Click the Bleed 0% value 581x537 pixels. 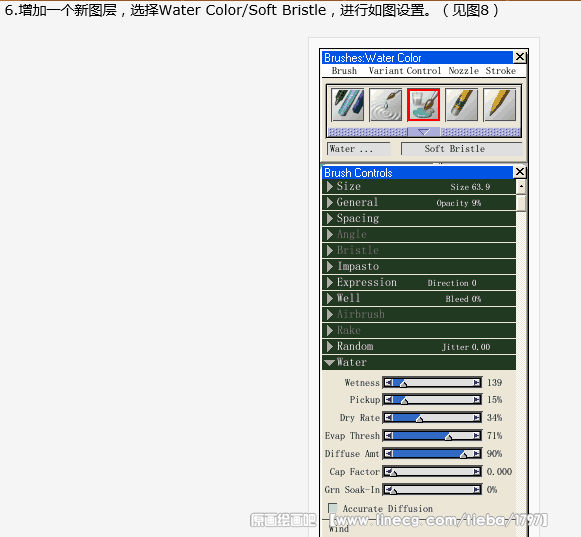pyautogui.click(x=463, y=299)
